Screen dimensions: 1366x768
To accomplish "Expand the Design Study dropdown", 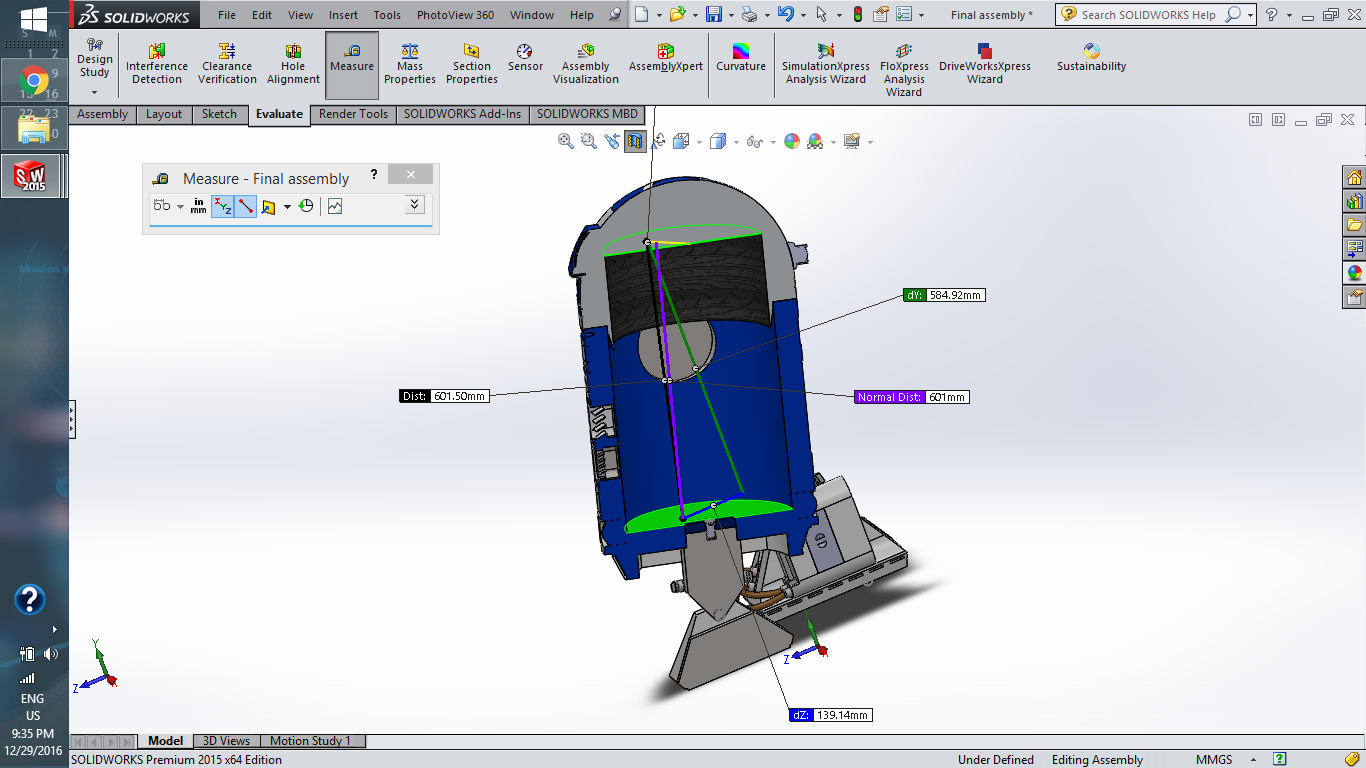I will 95,93.
